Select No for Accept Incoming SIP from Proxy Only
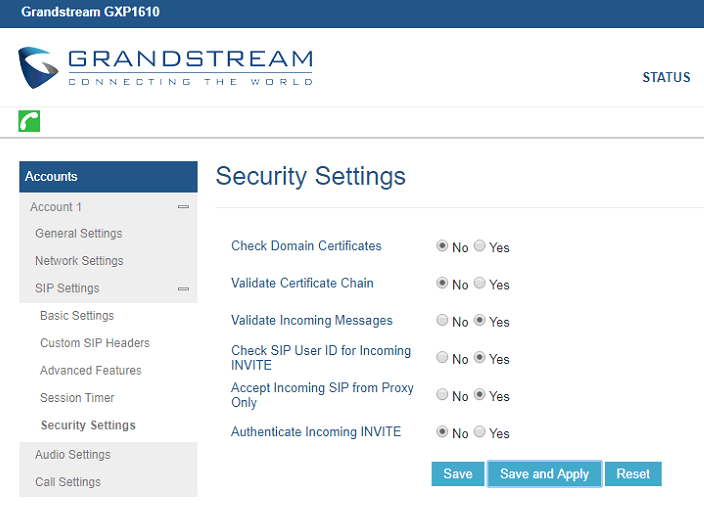 [442, 395]
